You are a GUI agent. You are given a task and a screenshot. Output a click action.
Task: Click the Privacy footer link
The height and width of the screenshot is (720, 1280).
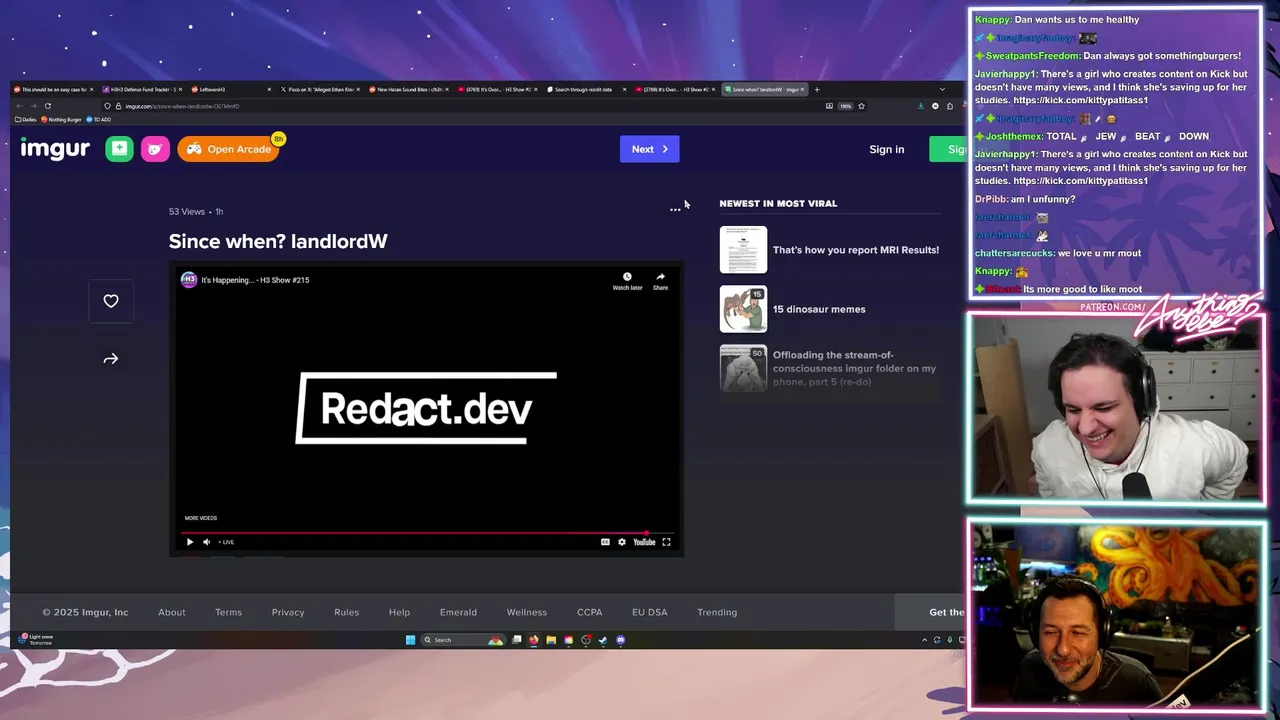point(288,612)
